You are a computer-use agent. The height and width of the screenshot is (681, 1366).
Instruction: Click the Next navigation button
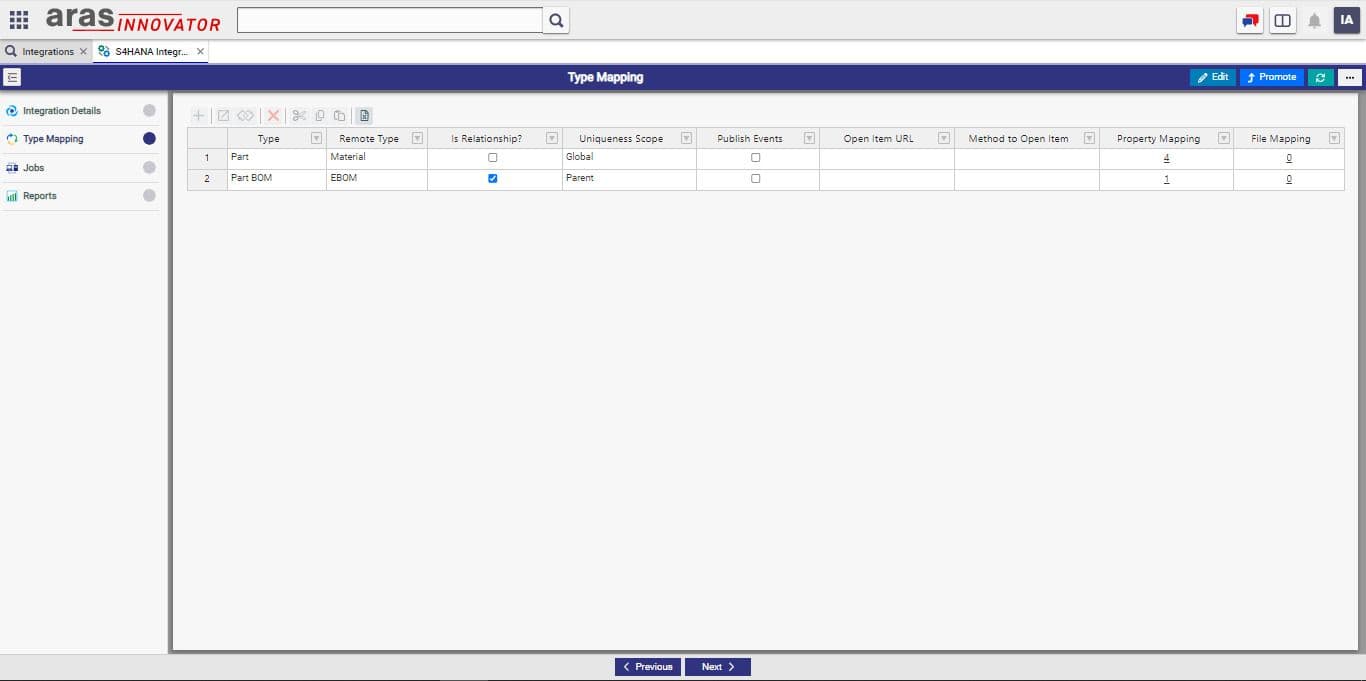[718, 667]
